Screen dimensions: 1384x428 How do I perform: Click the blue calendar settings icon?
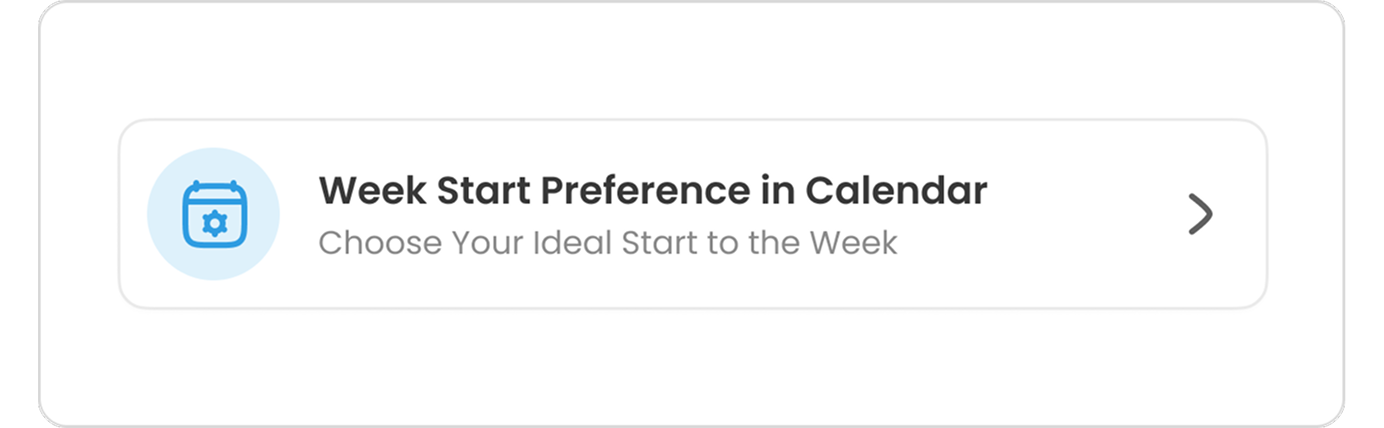[214, 214]
